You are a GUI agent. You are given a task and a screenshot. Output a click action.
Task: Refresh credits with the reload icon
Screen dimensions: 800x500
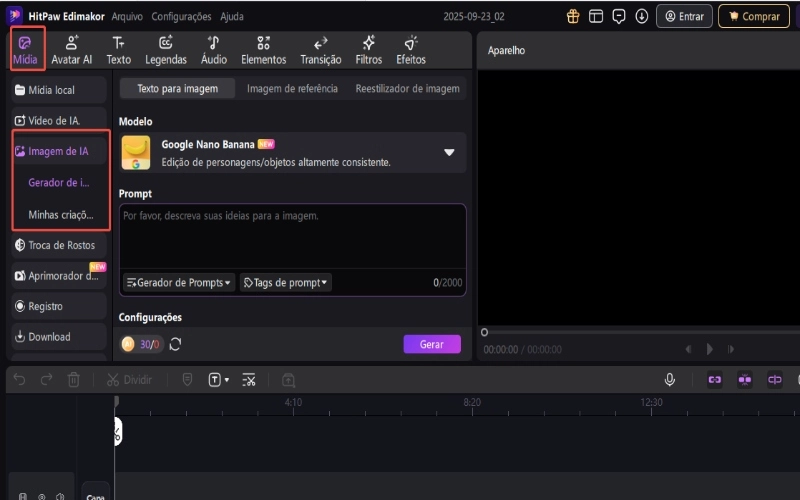coord(175,344)
